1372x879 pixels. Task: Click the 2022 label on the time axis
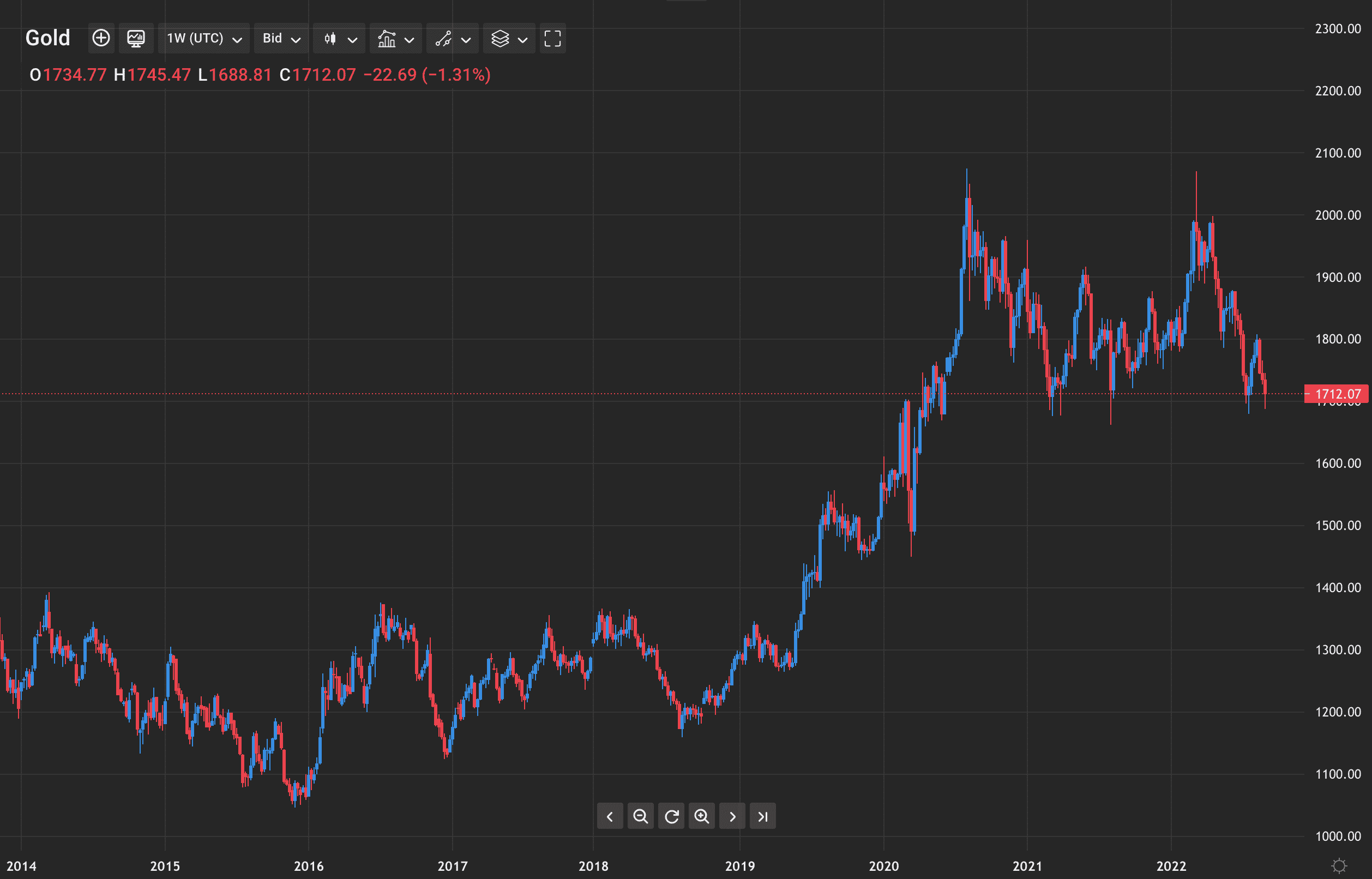click(x=1171, y=866)
